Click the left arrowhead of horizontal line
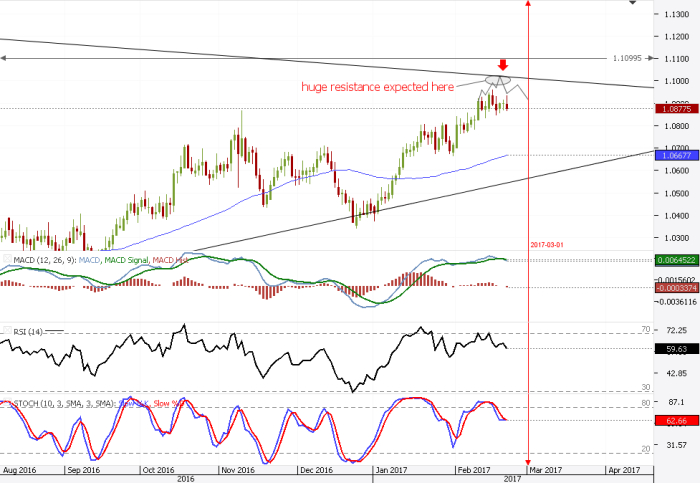This screenshot has width=700, height=483. [4, 58]
